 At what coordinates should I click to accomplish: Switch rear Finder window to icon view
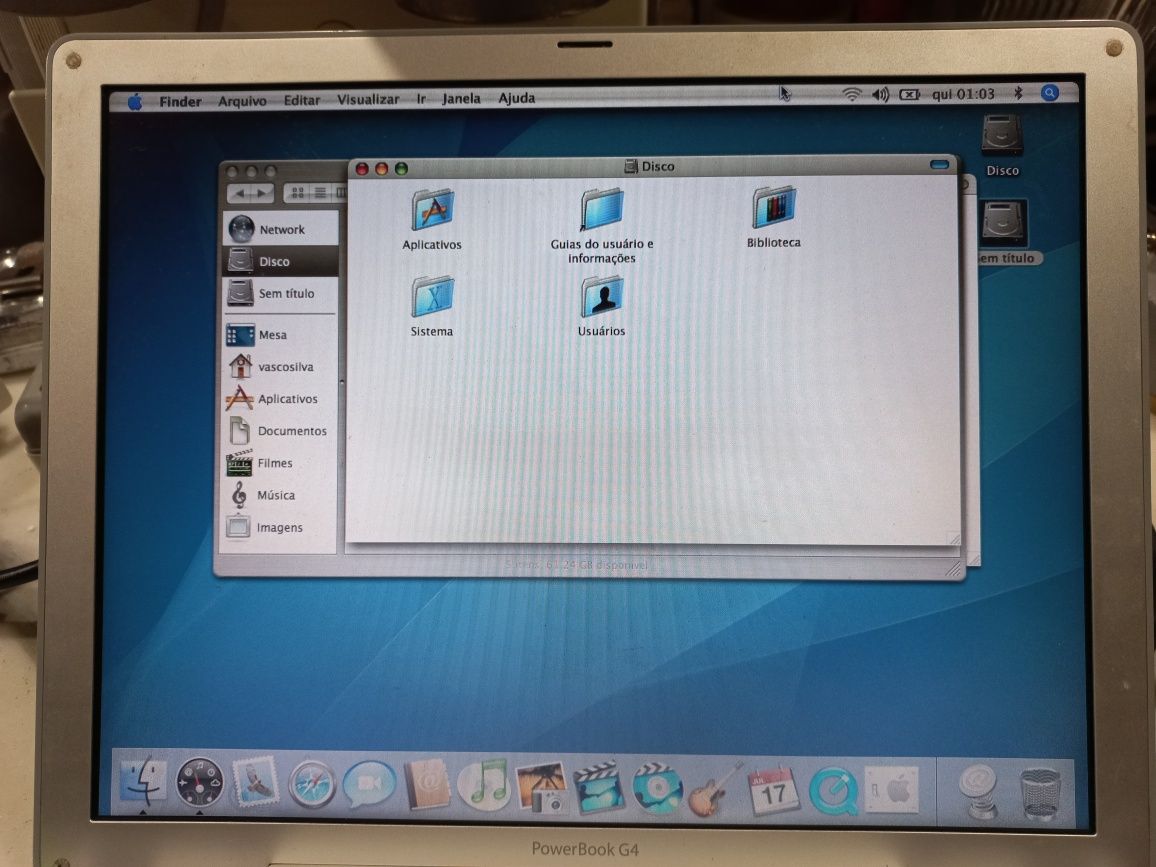click(x=297, y=193)
